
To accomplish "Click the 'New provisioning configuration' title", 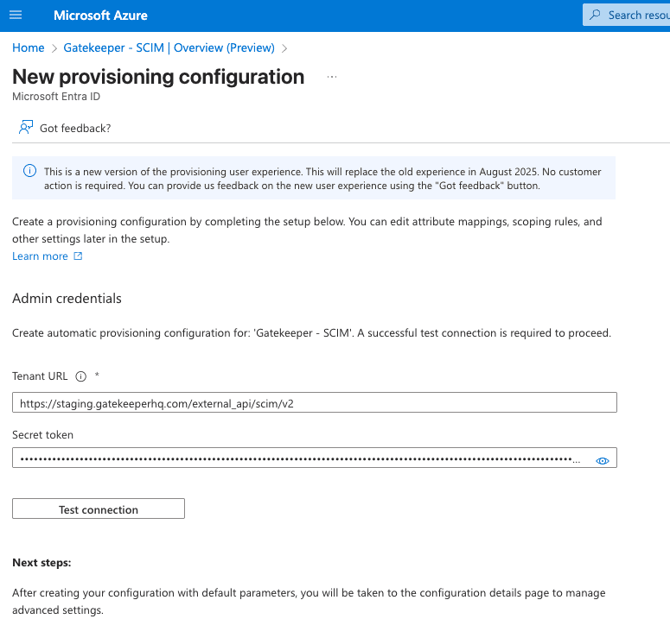I will [x=158, y=77].
